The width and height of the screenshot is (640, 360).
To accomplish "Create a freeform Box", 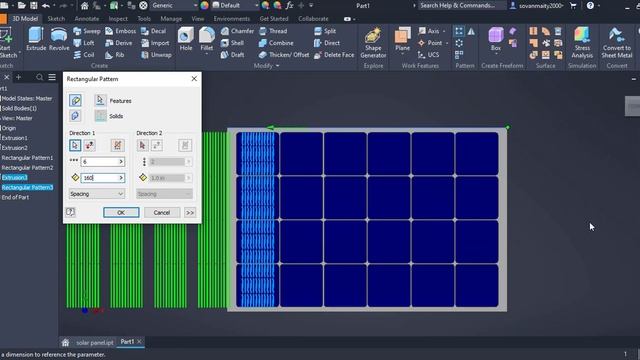I will [x=496, y=39].
